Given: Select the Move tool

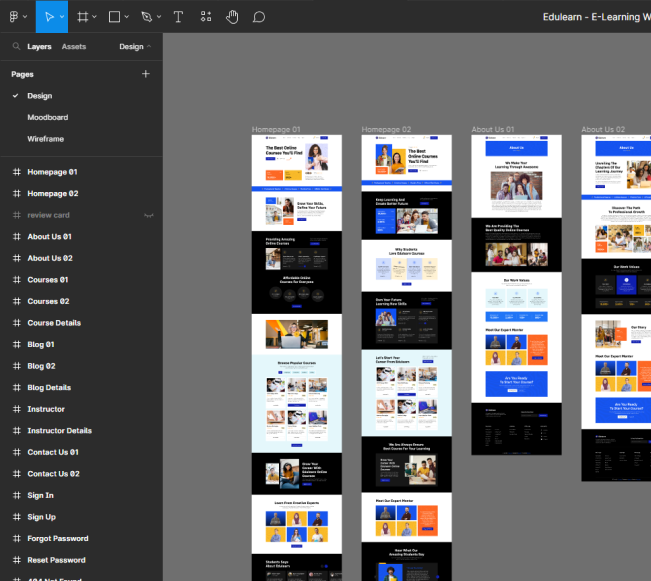Looking at the screenshot, I should click(x=49, y=17).
